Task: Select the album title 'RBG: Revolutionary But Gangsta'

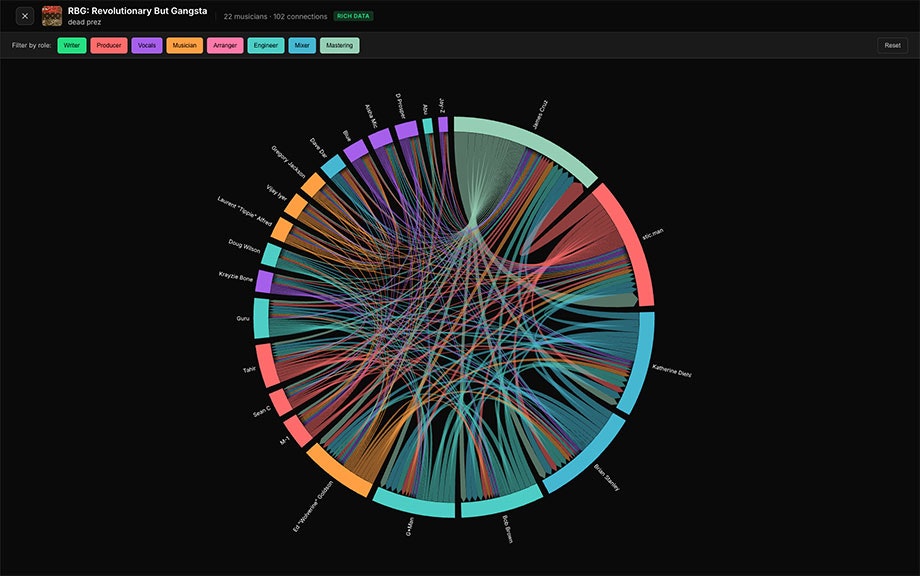Action: 137,11
